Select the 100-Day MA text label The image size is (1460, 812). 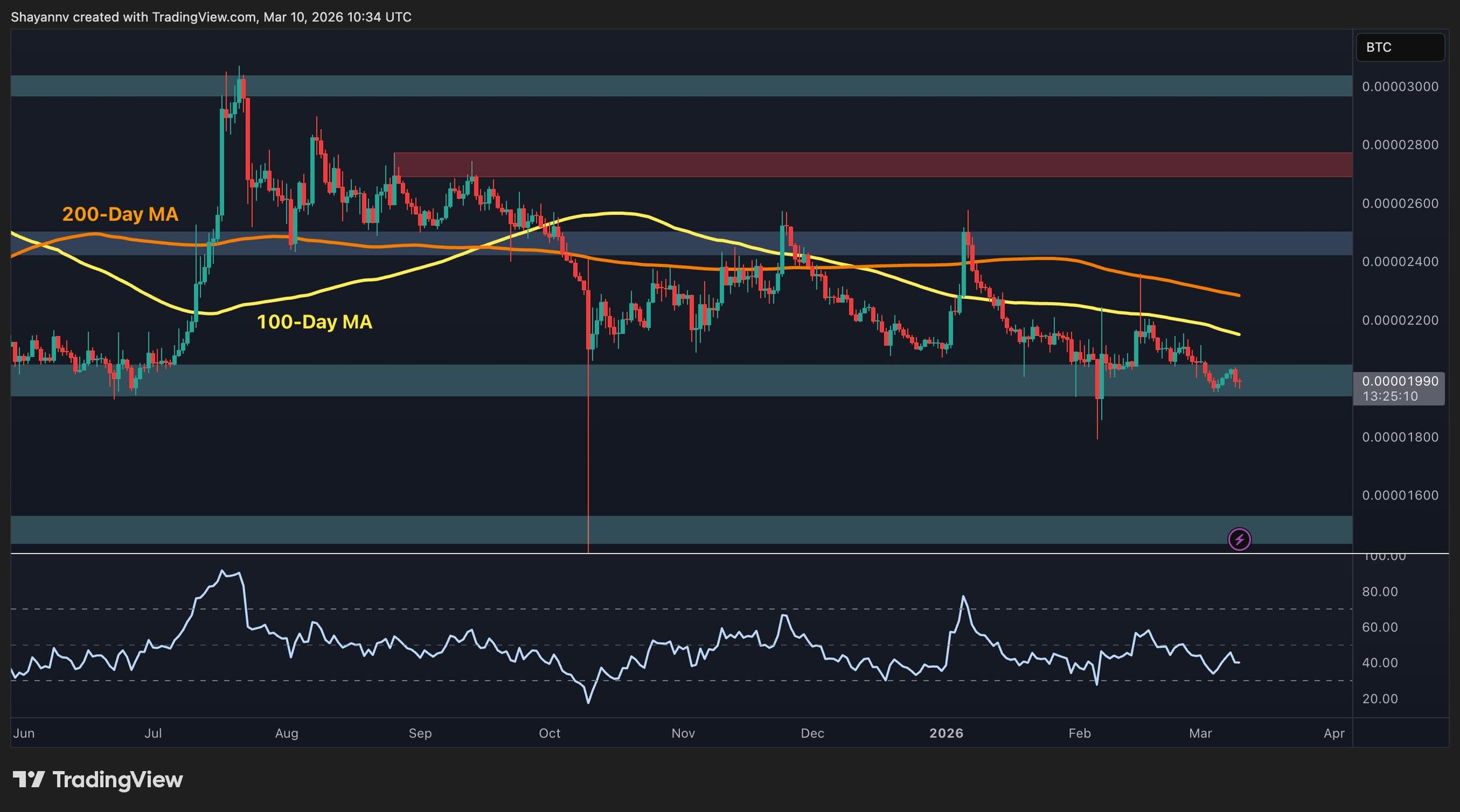point(314,322)
